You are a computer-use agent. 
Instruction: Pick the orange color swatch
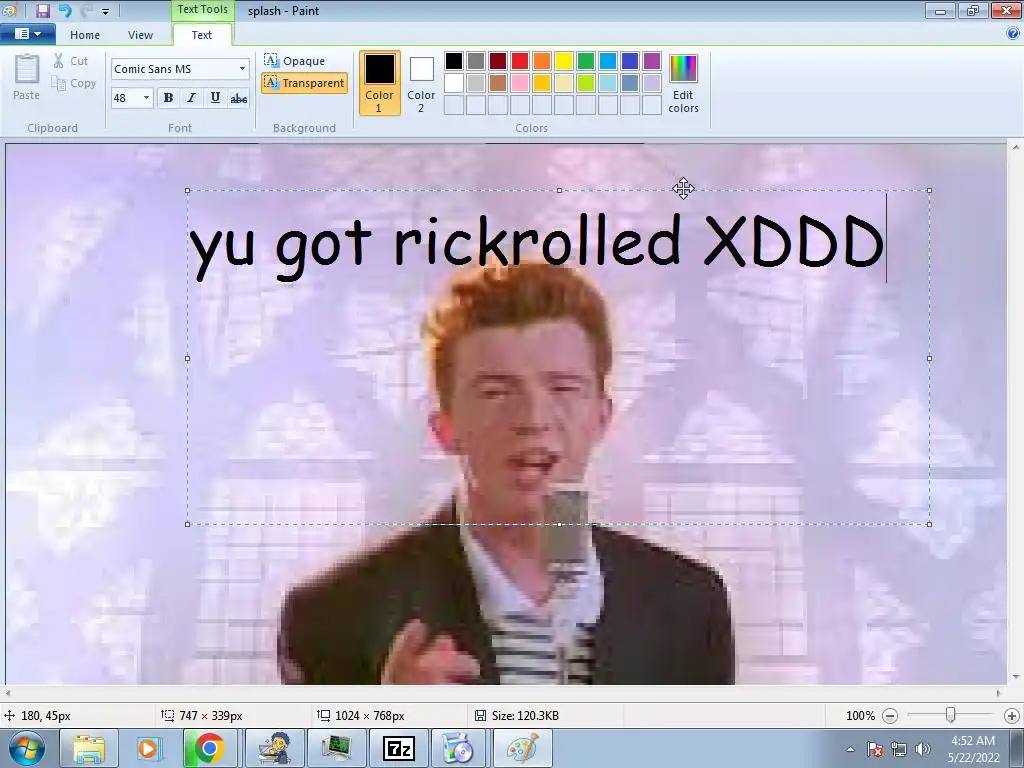(542, 61)
